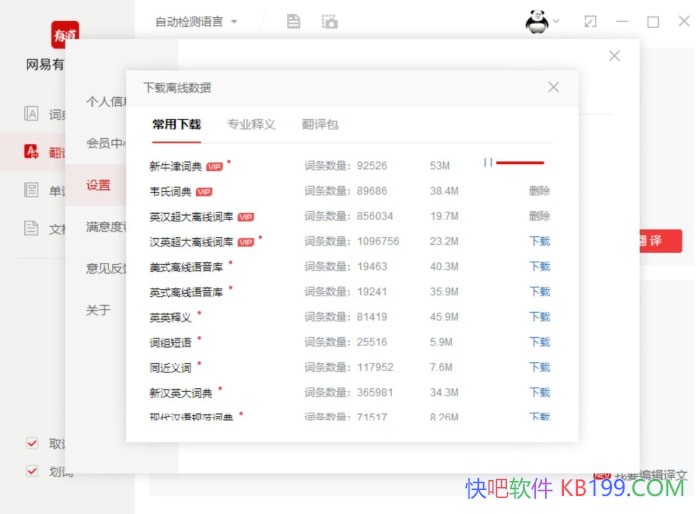Click the screenshot capture icon in top toolbar
The image size is (700, 514).
(329, 21)
